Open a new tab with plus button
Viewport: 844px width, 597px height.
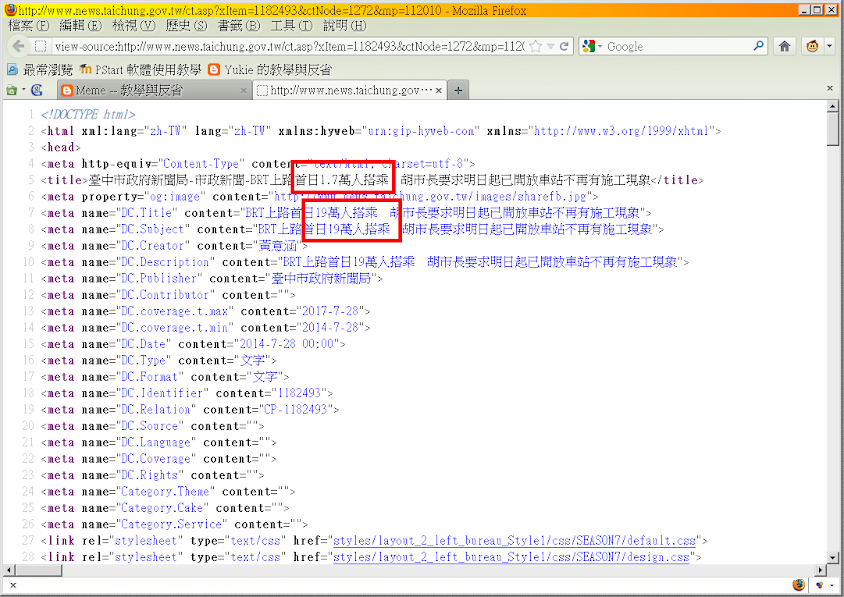(458, 90)
